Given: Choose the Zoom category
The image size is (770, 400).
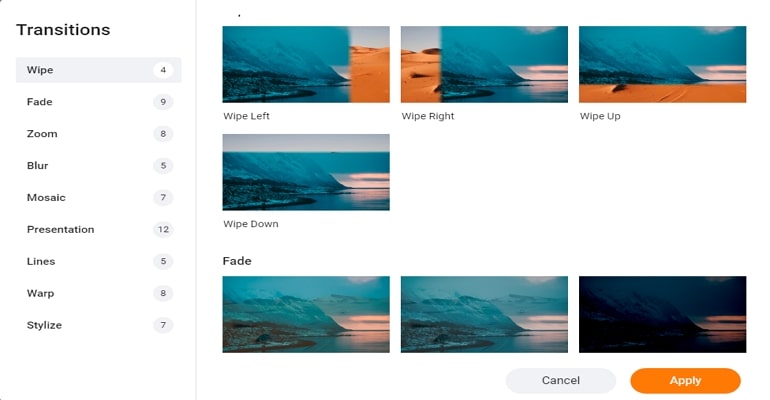Looking at the screenshot, I should (x=98, y=133).
